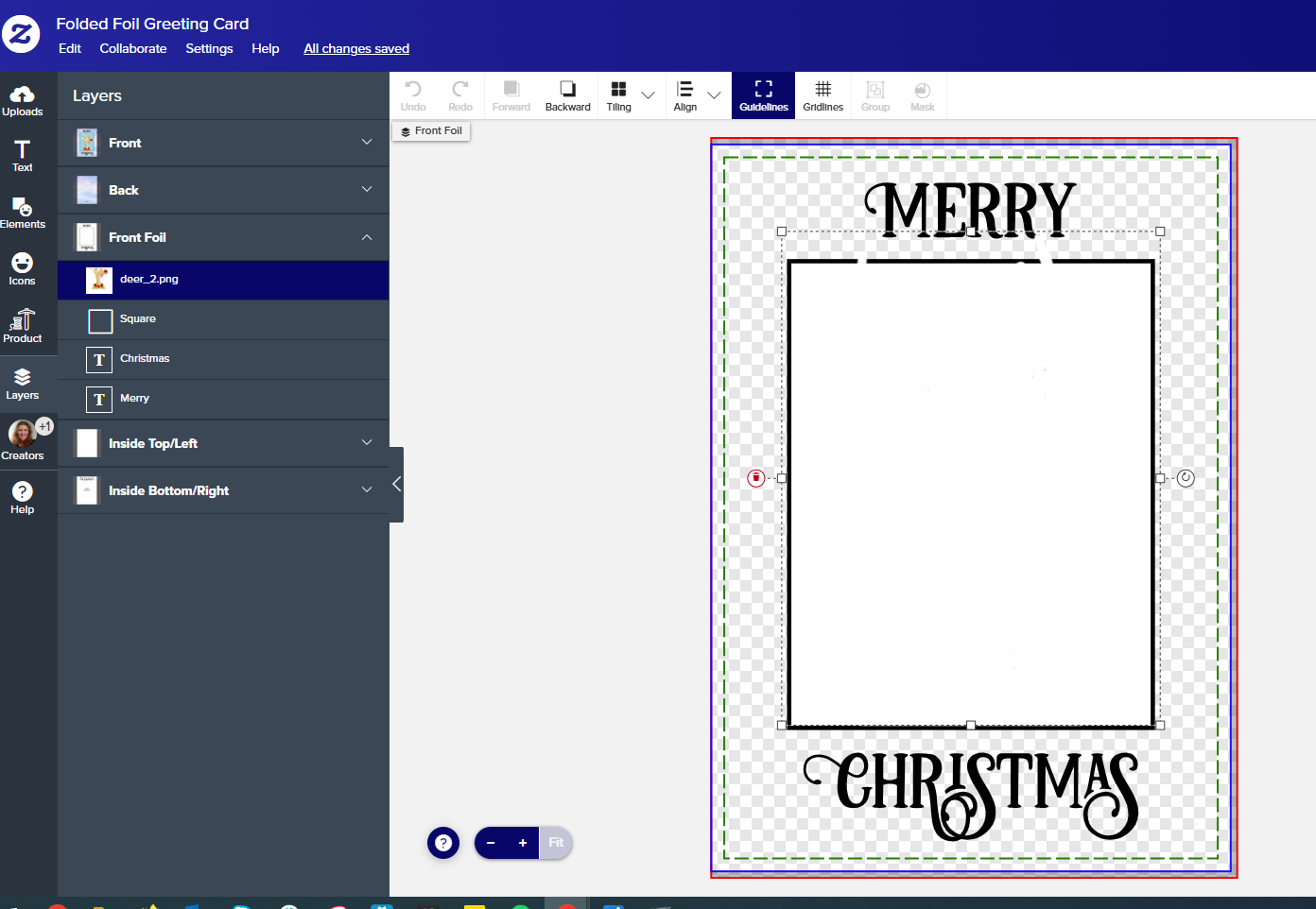Open the Icons panel
1316x909 pixels.
pos(23,269)
